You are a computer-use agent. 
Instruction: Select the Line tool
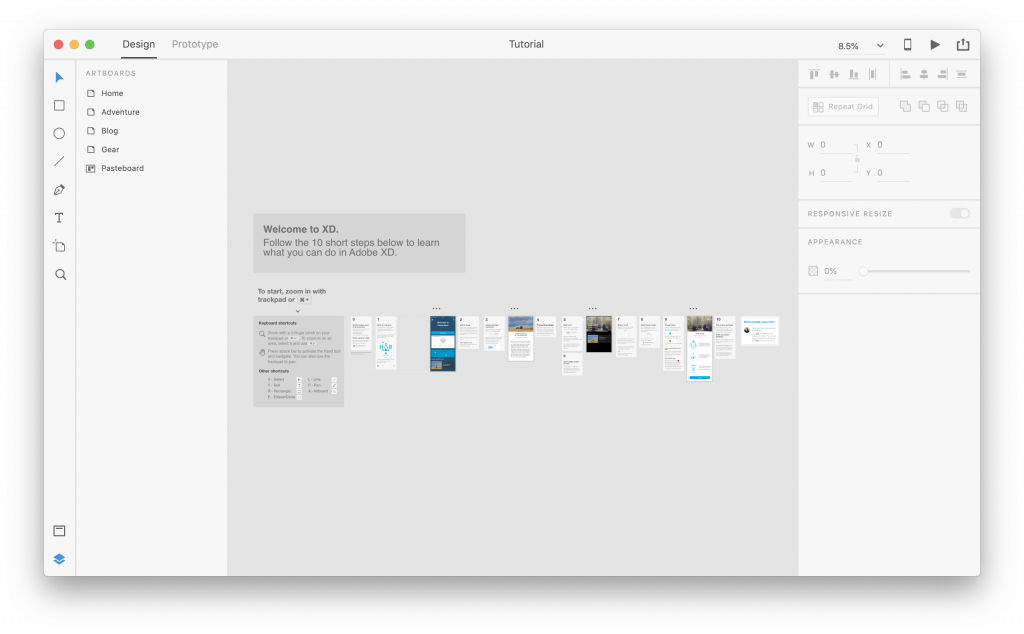tap(59, 161)
